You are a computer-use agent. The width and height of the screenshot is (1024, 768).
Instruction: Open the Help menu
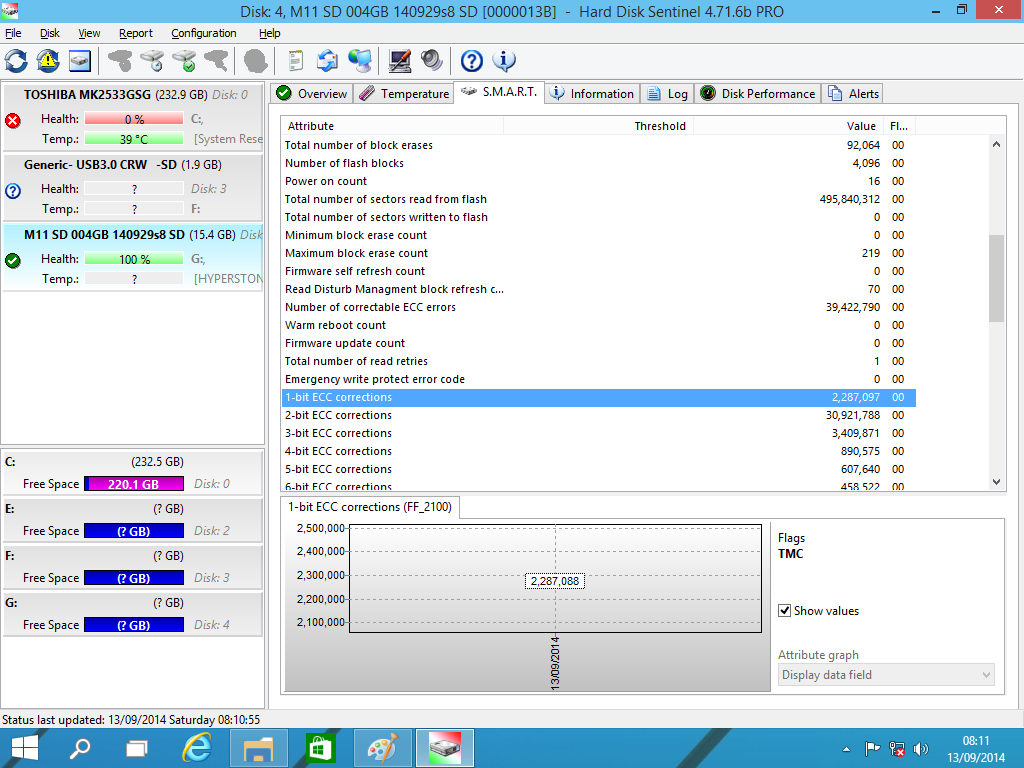tap(270, 33)
